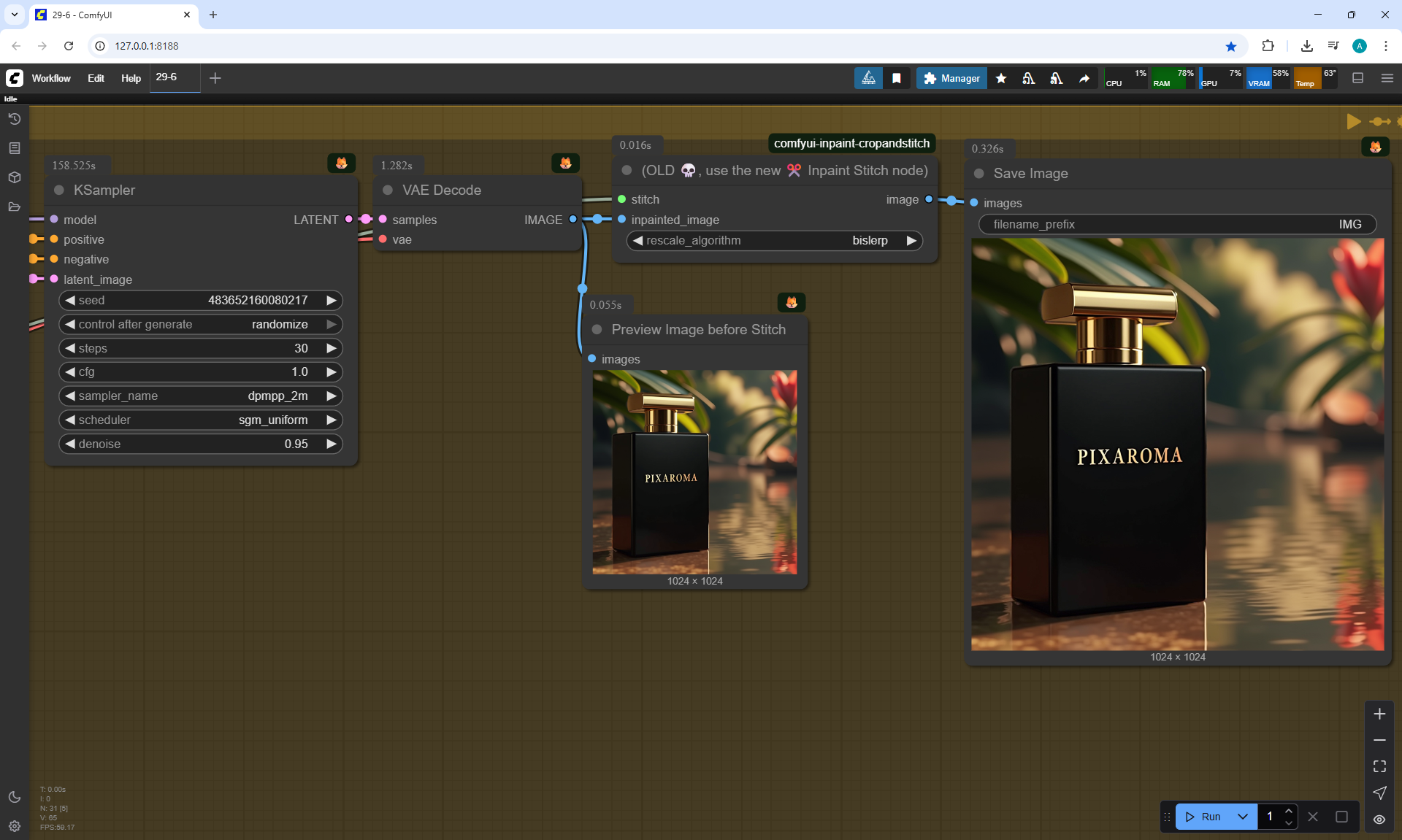The image size is (1402, 840).
Task: Click the Manager button
Action: [x=951, y=78]
